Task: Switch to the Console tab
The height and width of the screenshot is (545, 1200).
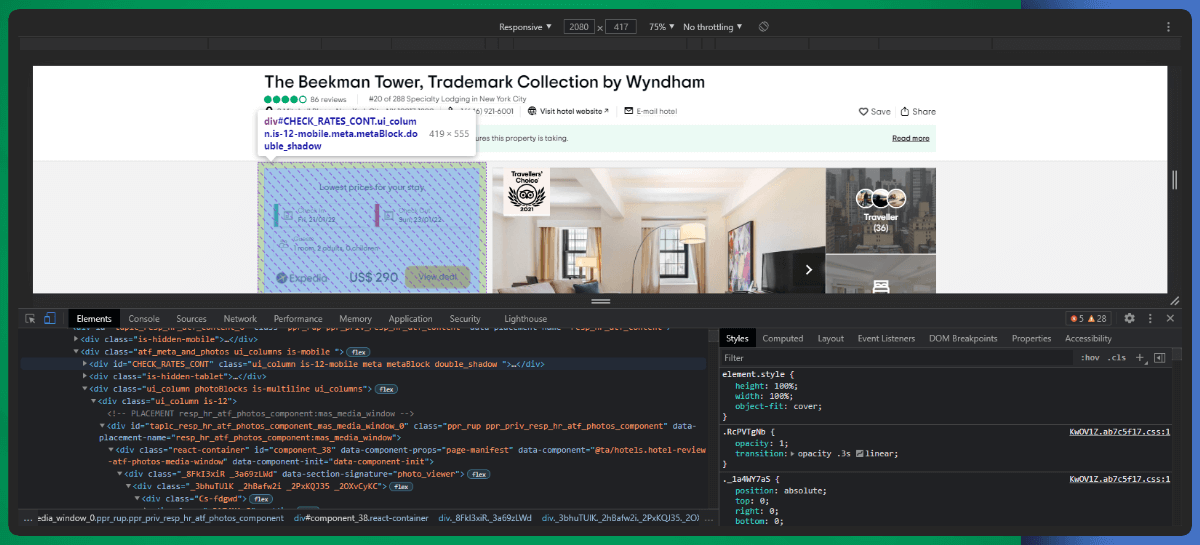Action: [144, 318]
